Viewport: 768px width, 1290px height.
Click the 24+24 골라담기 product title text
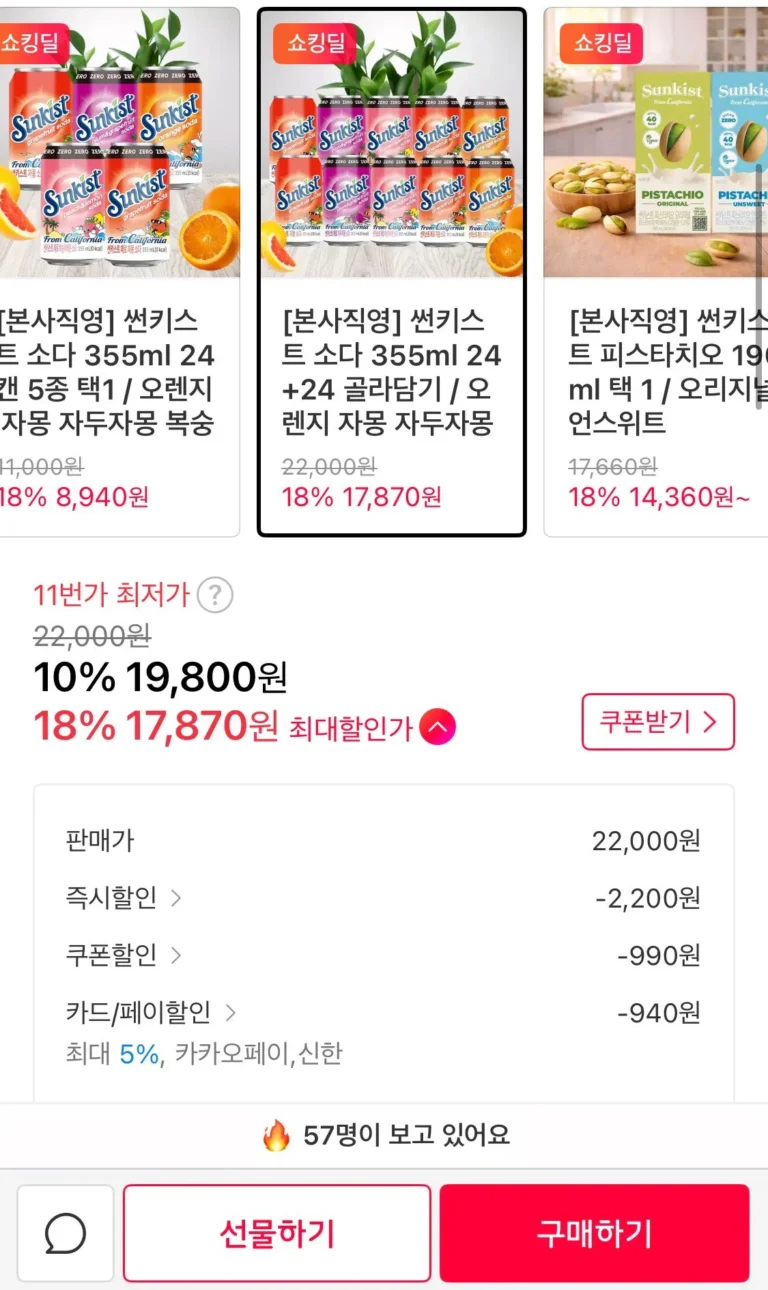[392, 372]
